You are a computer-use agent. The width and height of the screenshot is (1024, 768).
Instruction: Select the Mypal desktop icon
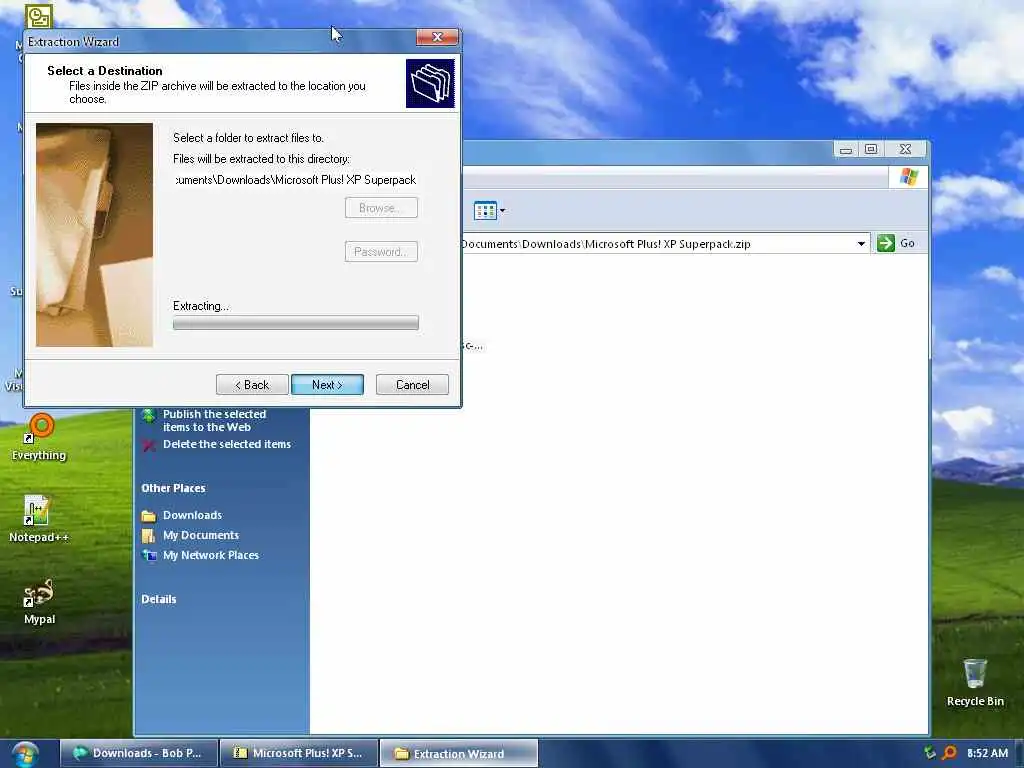tap(39, 601)
